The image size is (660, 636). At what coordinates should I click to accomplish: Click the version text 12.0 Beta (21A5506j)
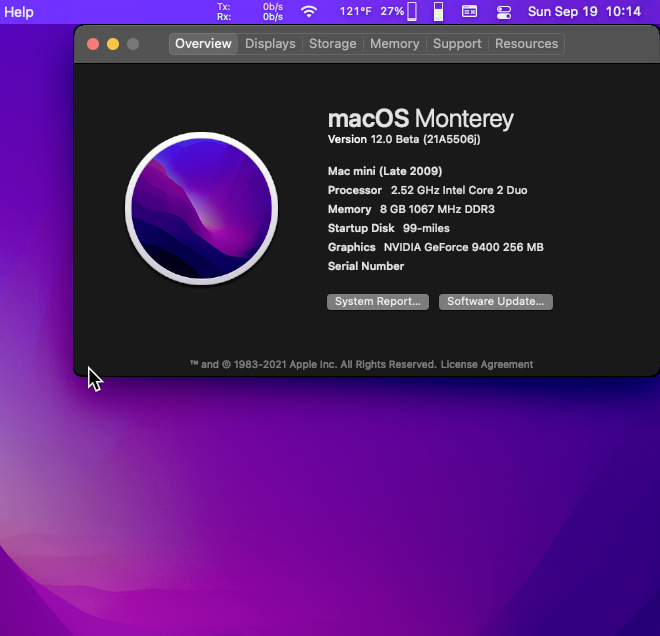pos(425,139)
